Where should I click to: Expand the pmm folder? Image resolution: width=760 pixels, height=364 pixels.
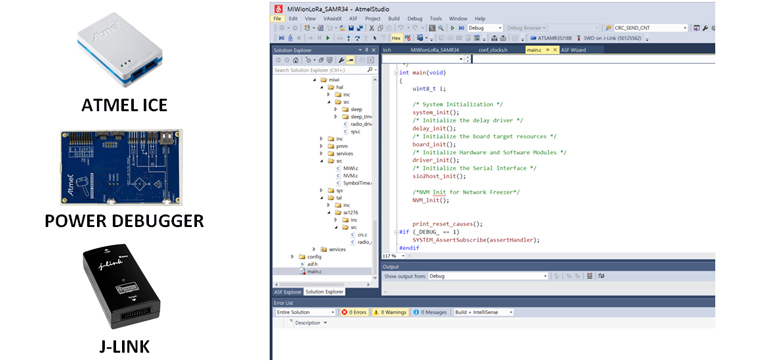[x=321, y=146]
